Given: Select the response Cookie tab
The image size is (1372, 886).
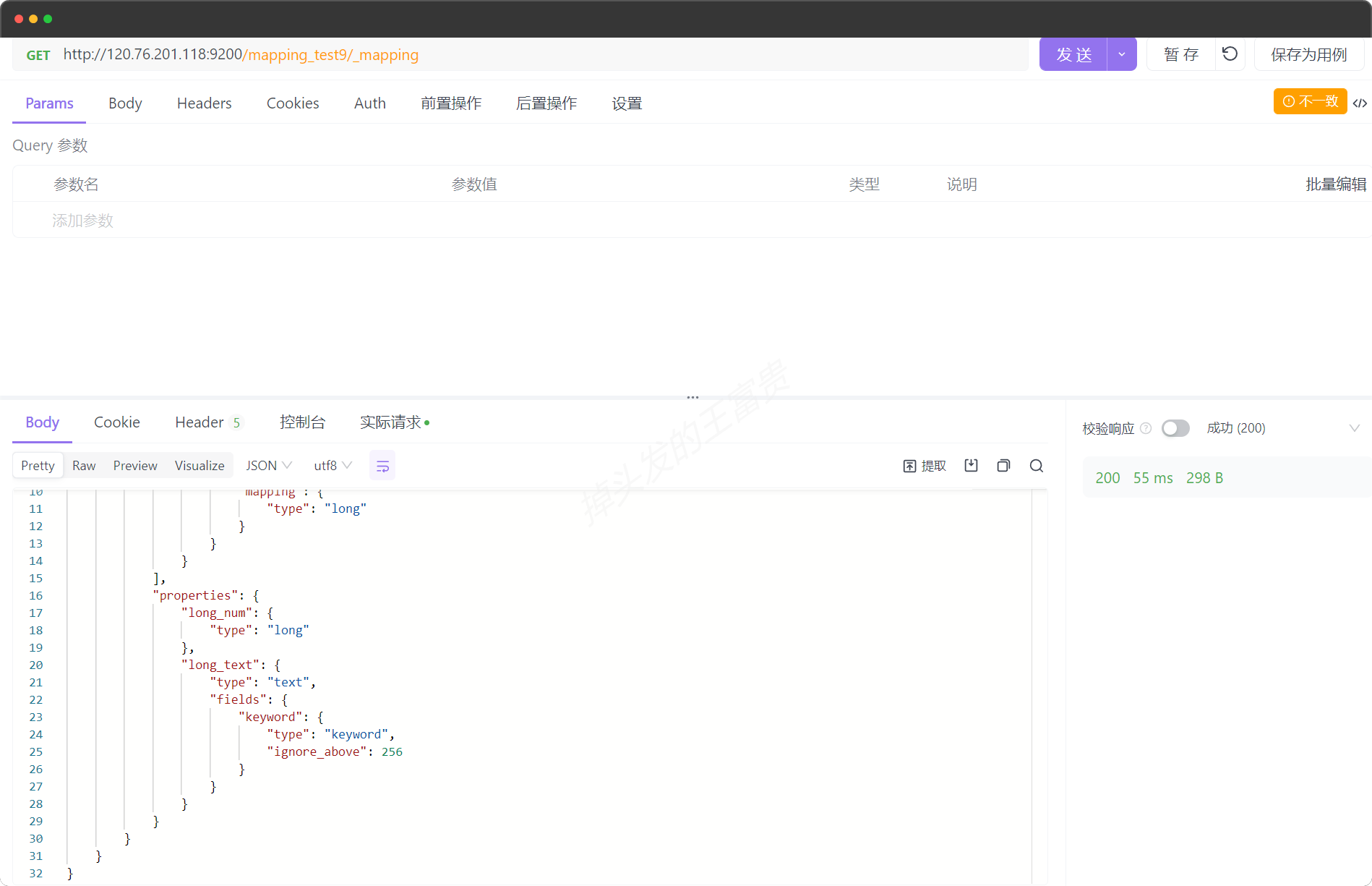Looking at the screenshot, I should (x=117, y=422).
